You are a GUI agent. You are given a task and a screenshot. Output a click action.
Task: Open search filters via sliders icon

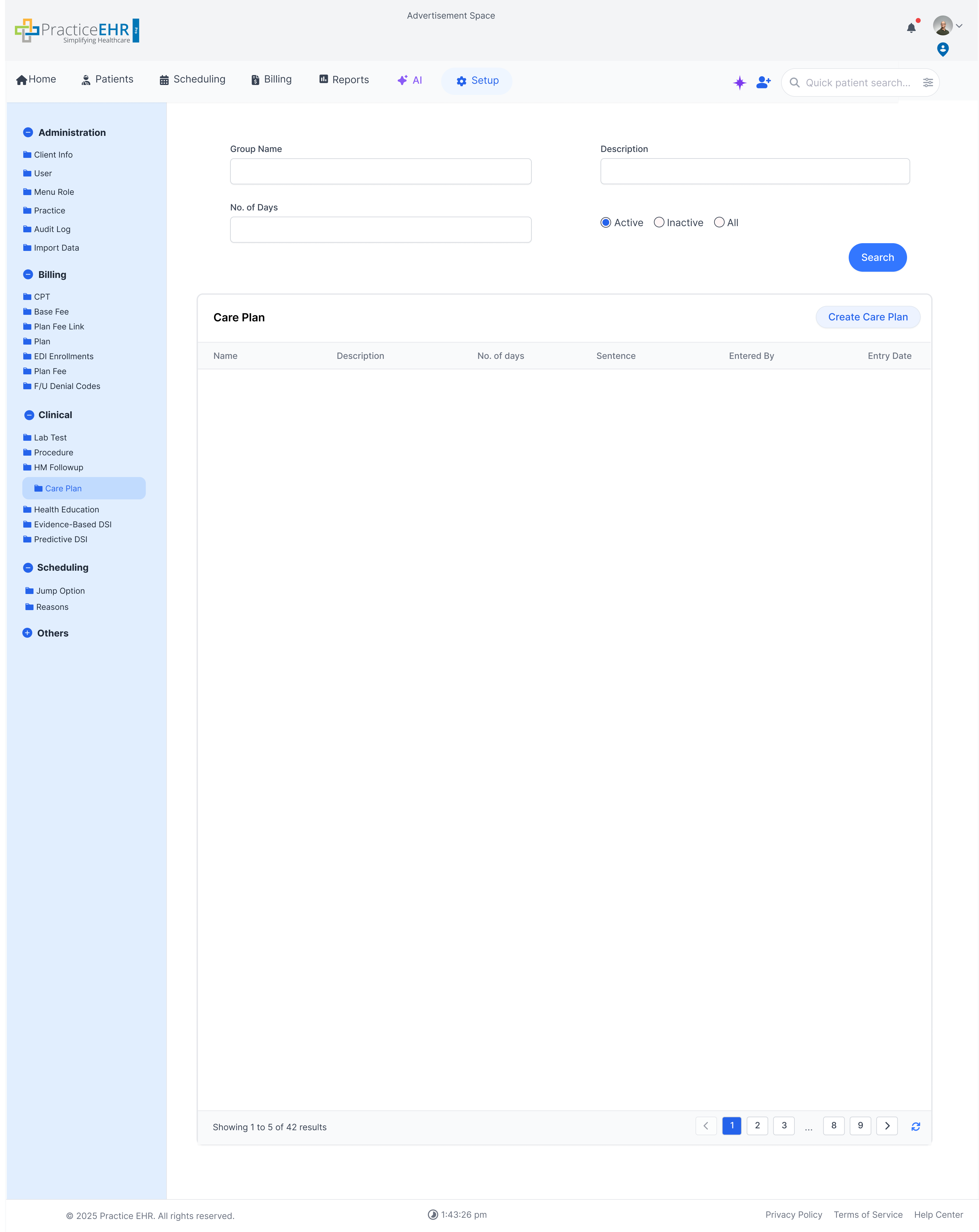pyautogui.click(x=928, y=82)
